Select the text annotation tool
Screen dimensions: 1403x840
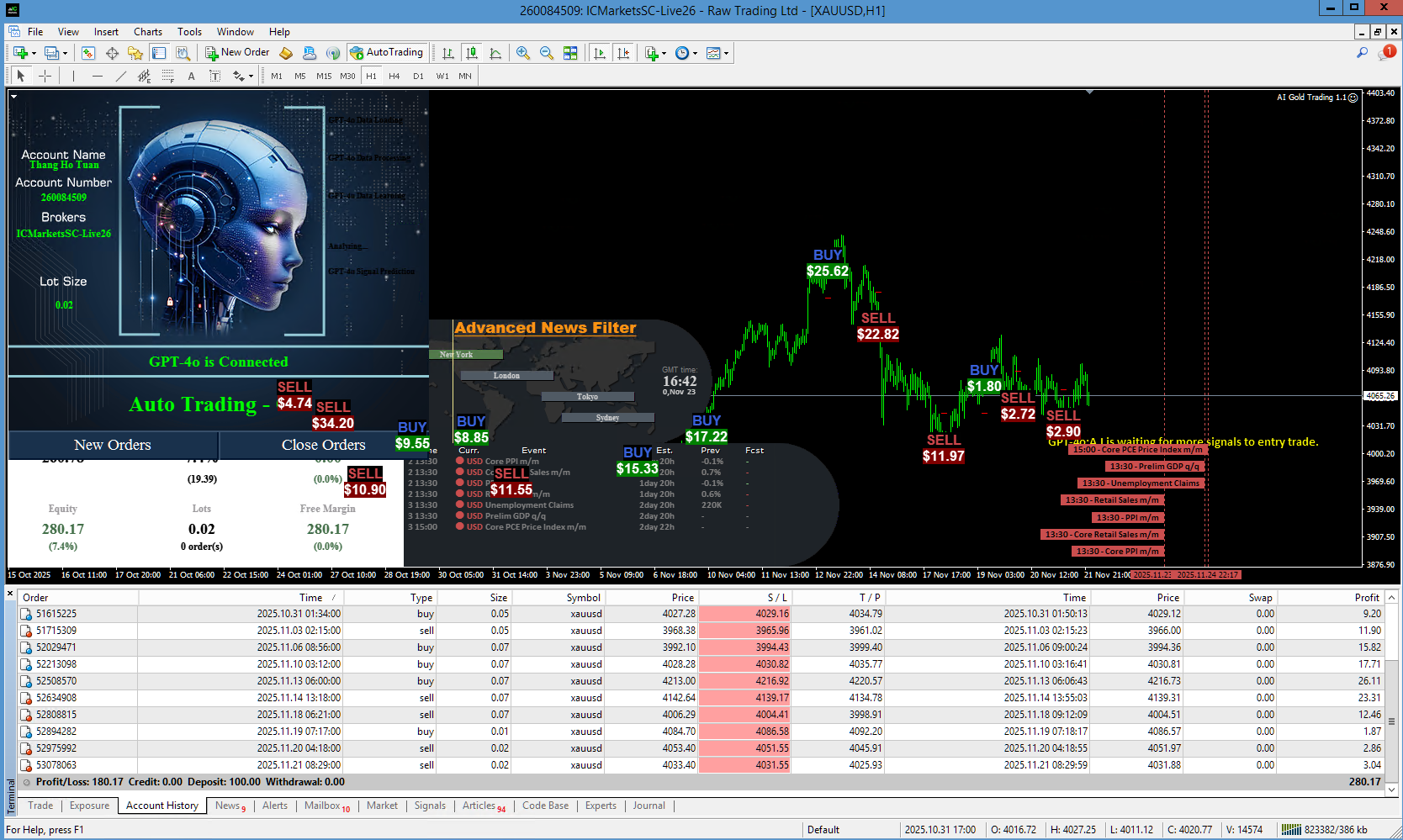192,76
